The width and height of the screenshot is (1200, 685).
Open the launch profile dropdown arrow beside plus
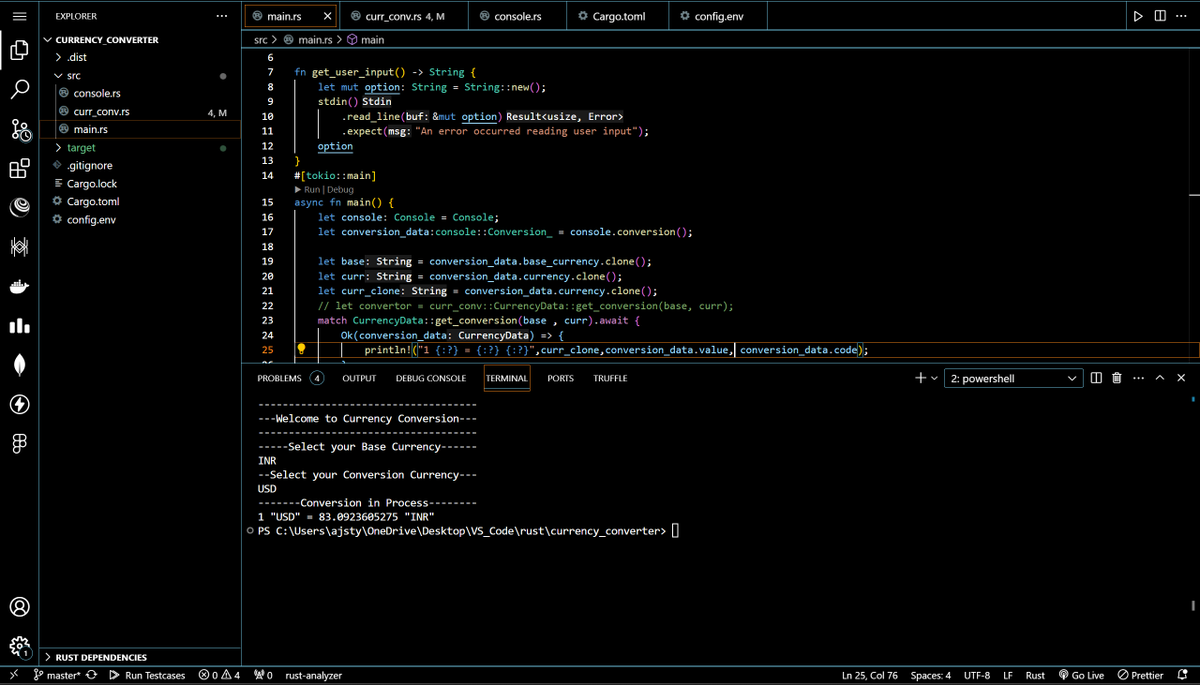(x=934, y=378)
